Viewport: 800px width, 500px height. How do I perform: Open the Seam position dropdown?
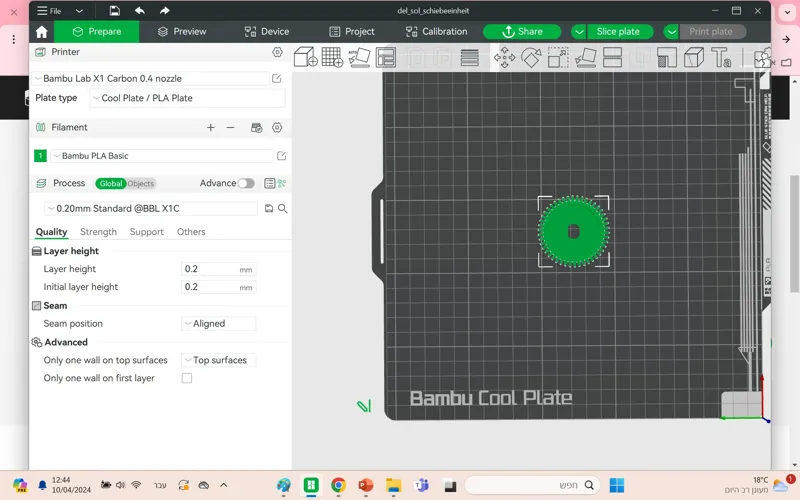tap(219, 323)
